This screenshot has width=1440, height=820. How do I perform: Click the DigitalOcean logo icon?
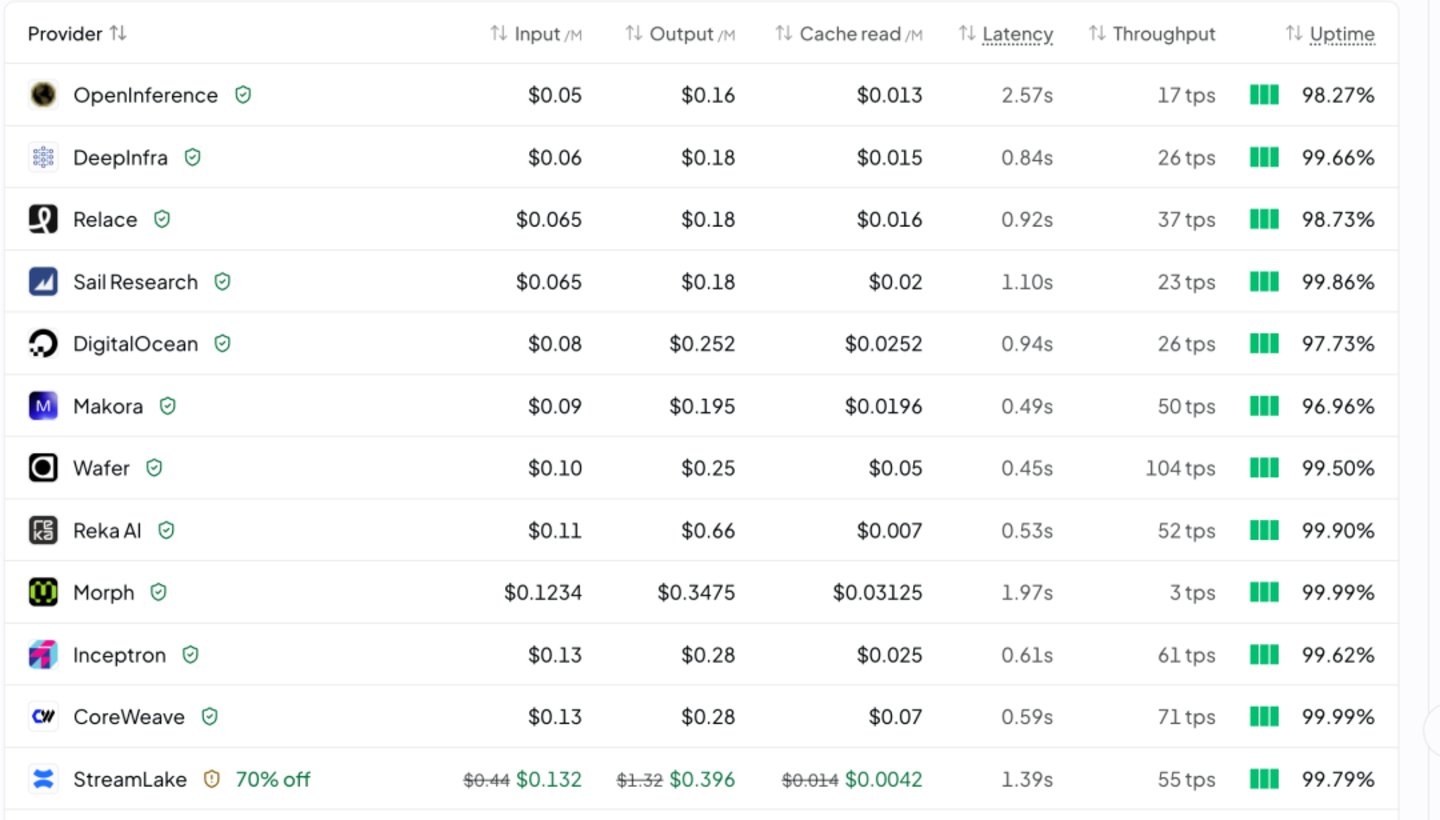43,344
